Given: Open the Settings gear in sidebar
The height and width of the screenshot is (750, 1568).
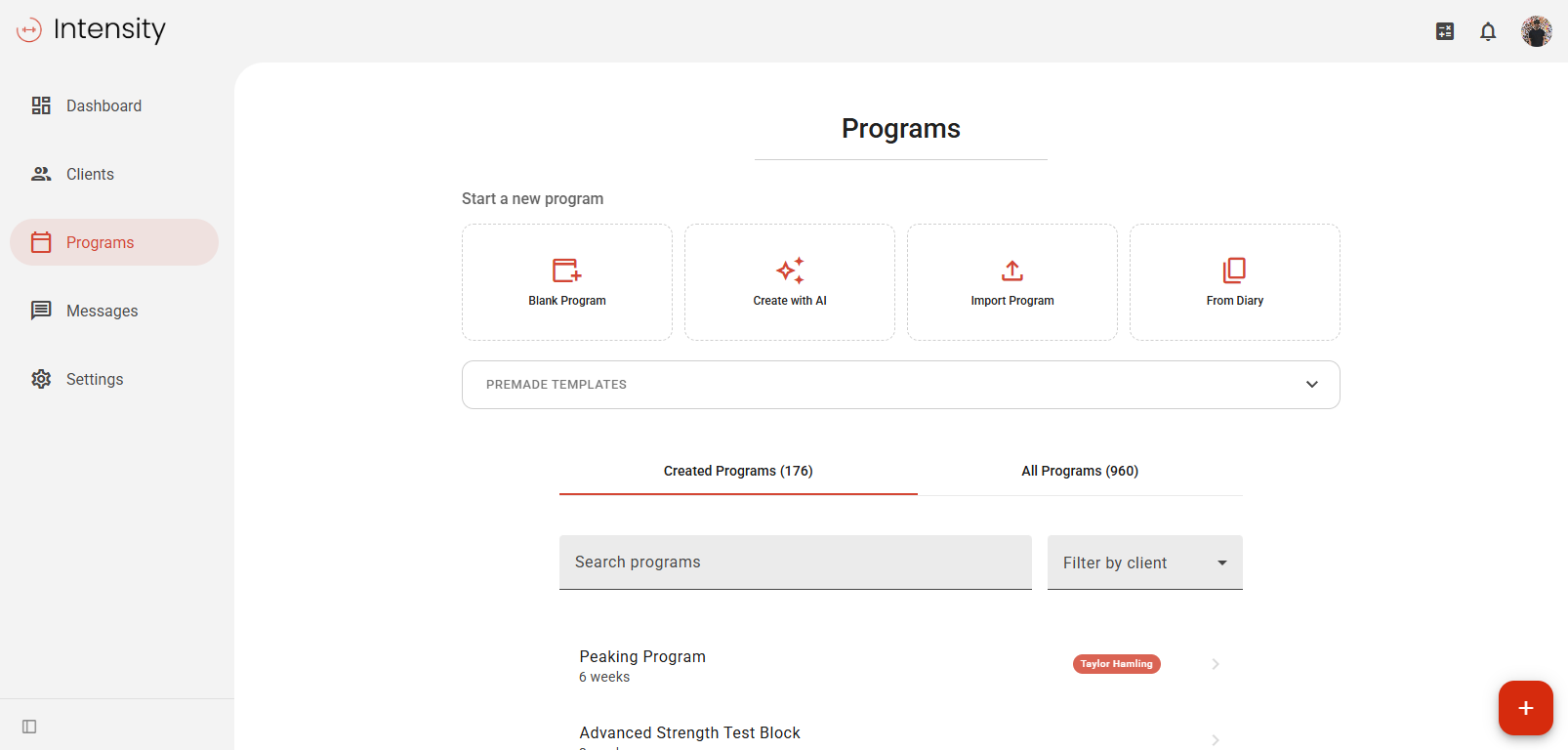Looking at the screenshot, I should tap(41, 379).
